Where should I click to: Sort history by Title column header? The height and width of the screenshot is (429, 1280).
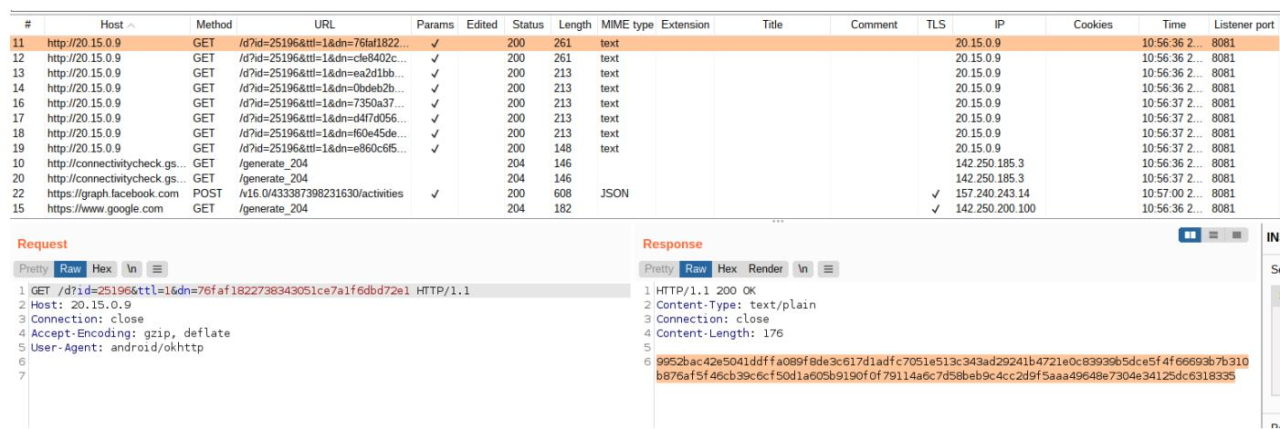(772, 24)
